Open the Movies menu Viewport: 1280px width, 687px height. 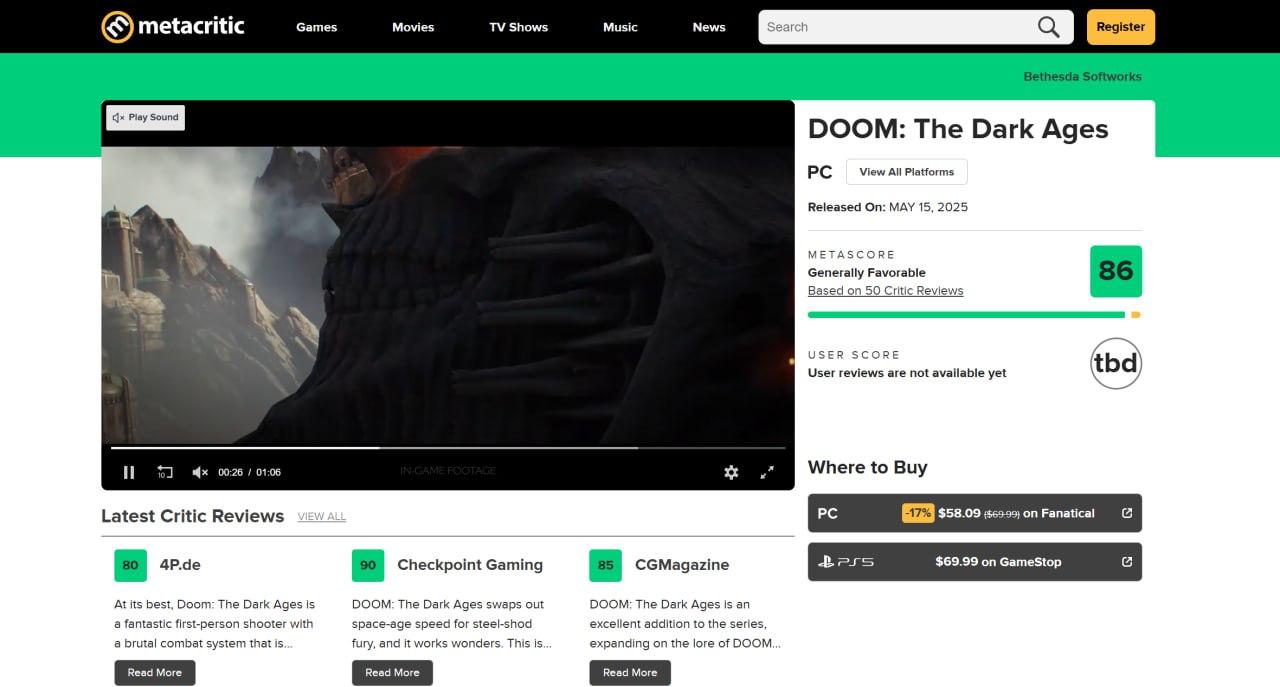413,27
